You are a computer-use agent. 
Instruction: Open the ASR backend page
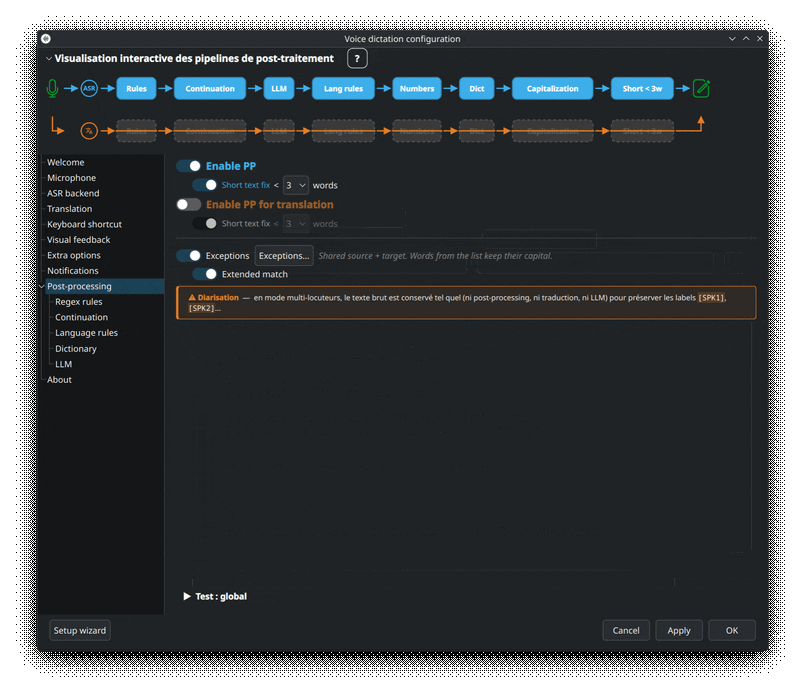tap(73, 193)
